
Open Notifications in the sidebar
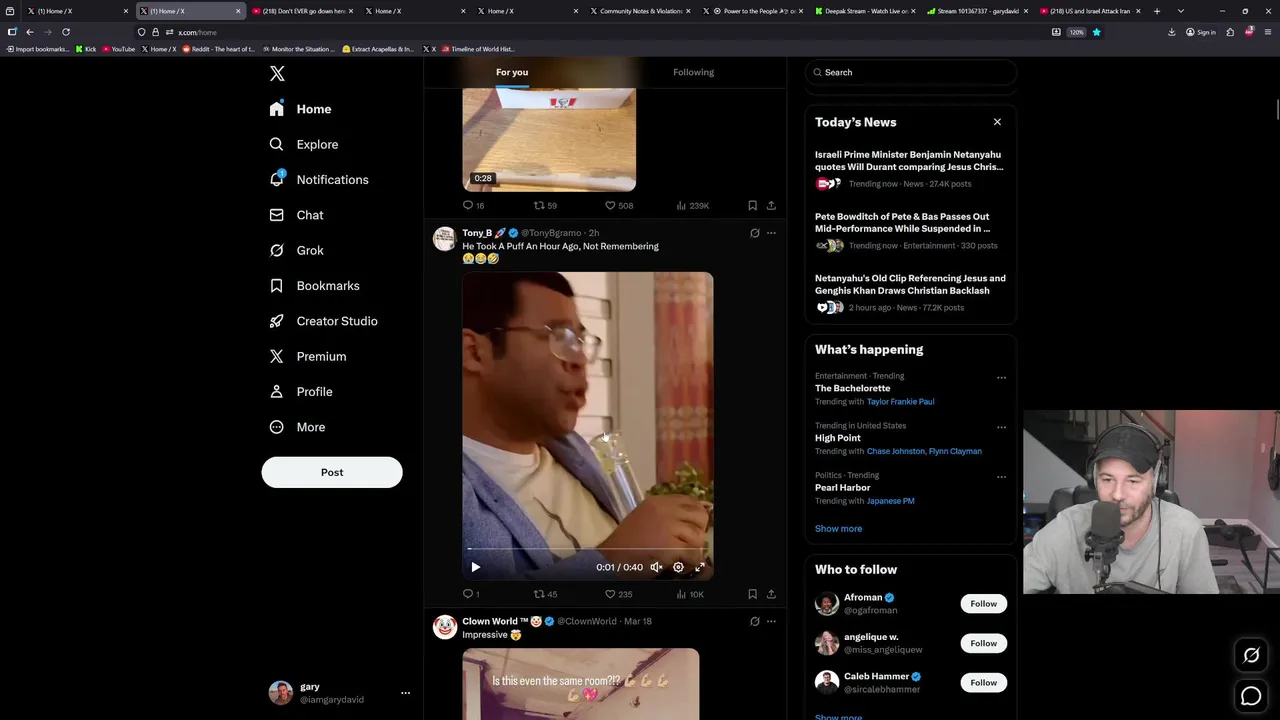click(x=319, y=180)
